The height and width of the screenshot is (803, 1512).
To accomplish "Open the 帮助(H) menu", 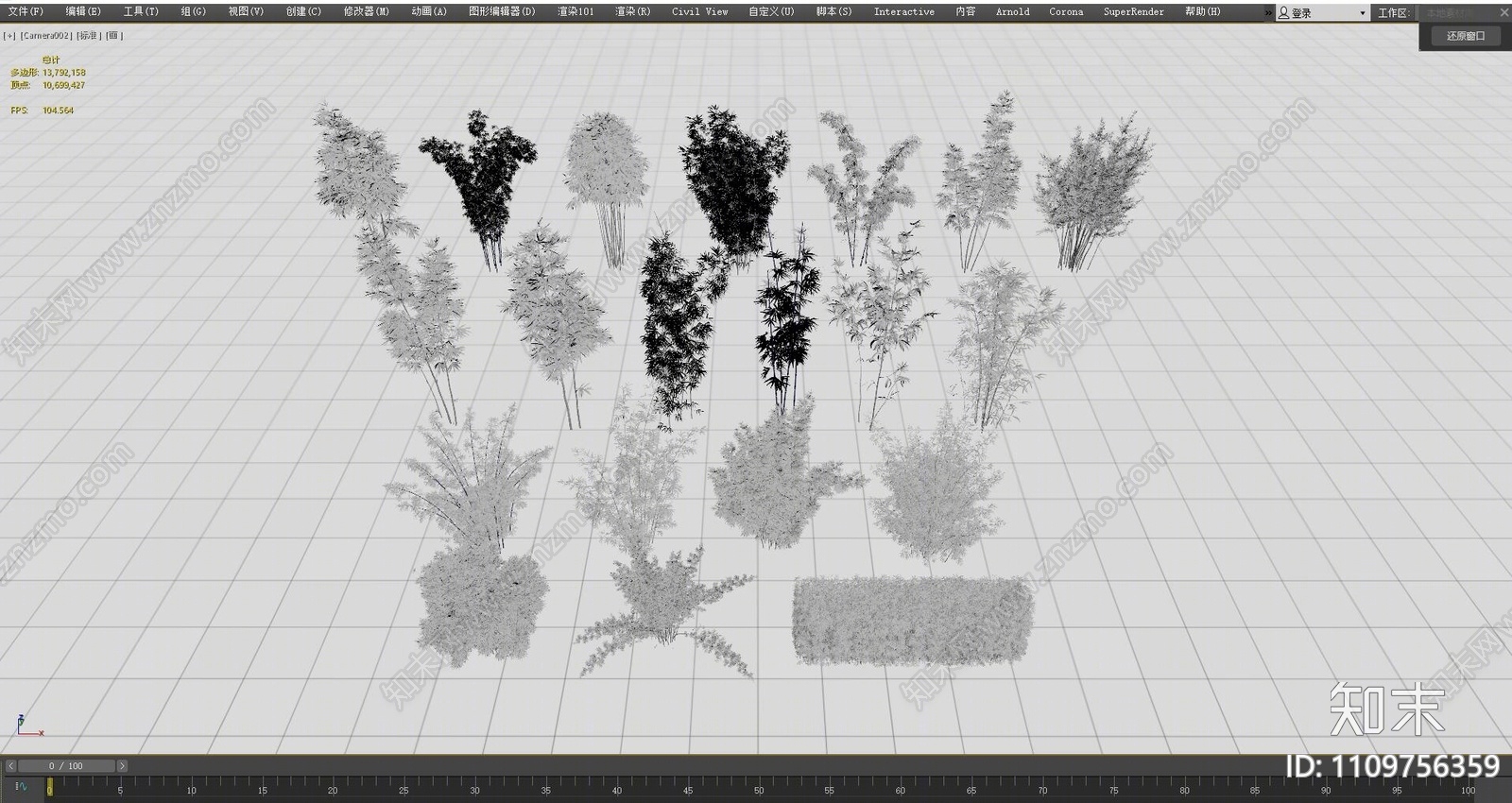I will point(1202,11).
